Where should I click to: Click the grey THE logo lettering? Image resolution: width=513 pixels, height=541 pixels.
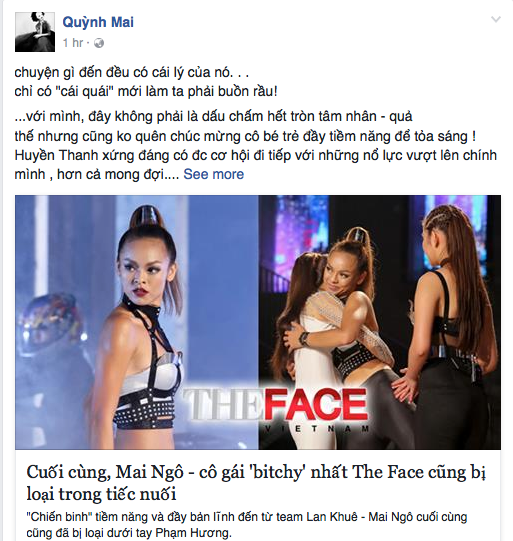tap(222, 404)
